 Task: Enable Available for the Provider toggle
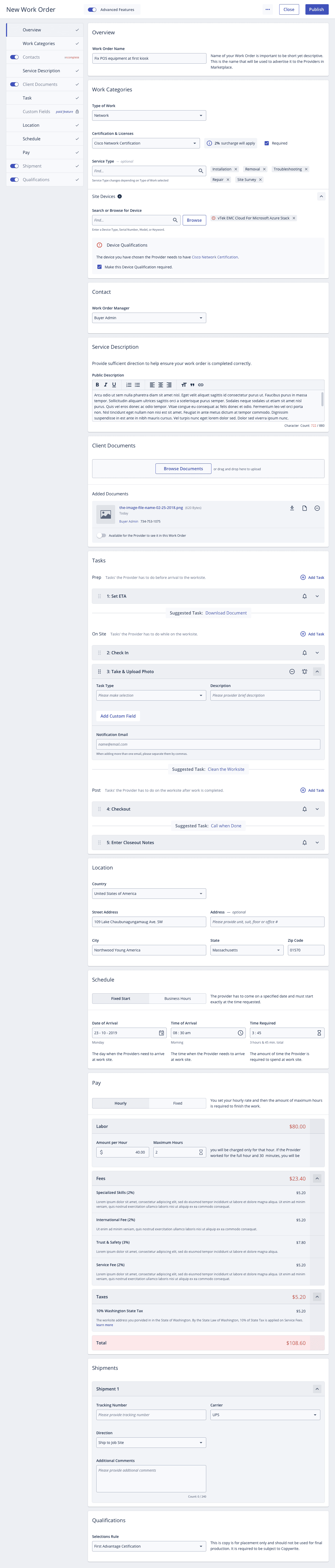coord(101,536)
